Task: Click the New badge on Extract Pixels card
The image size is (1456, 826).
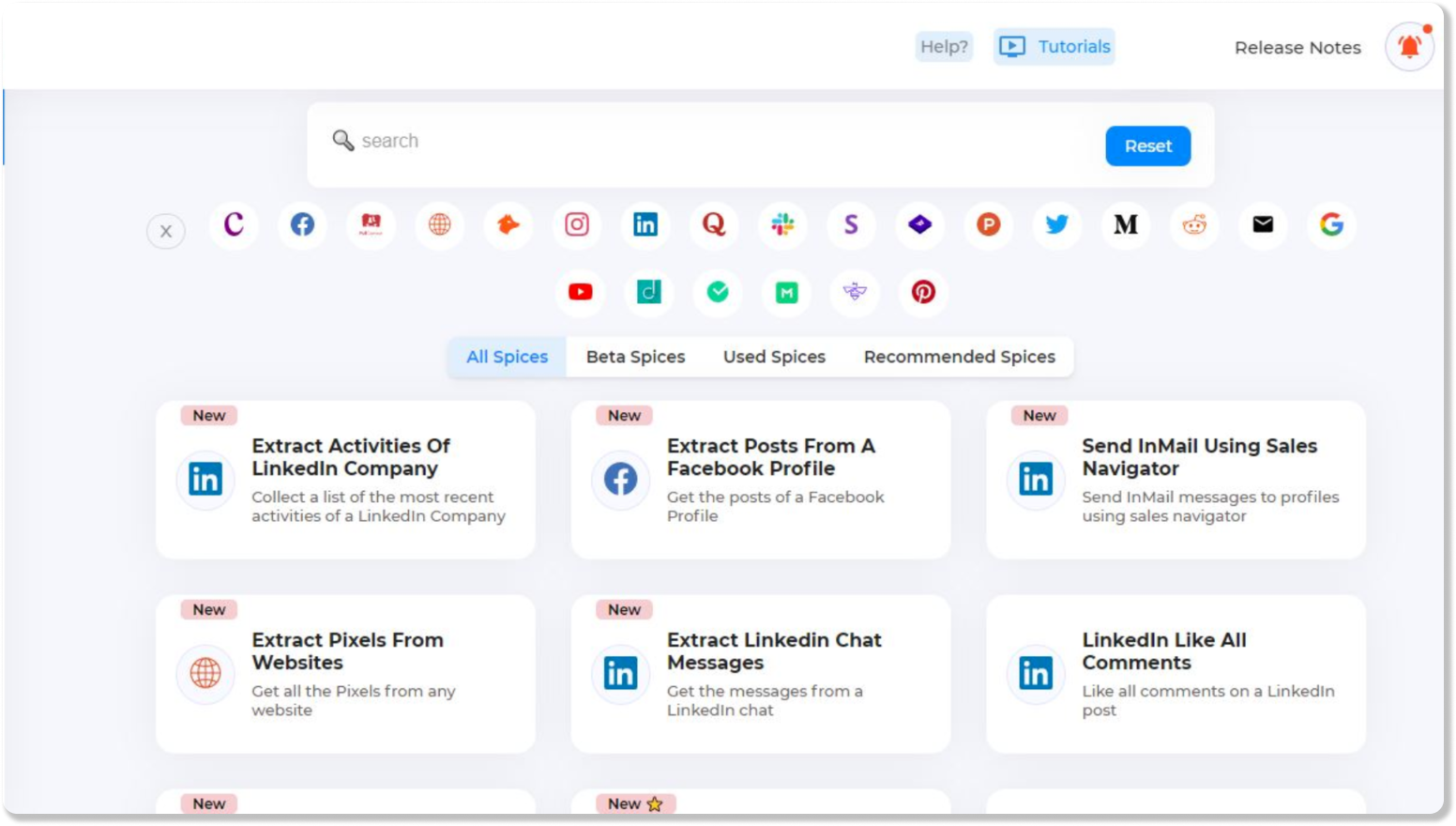Action: (x=209, y=609)
